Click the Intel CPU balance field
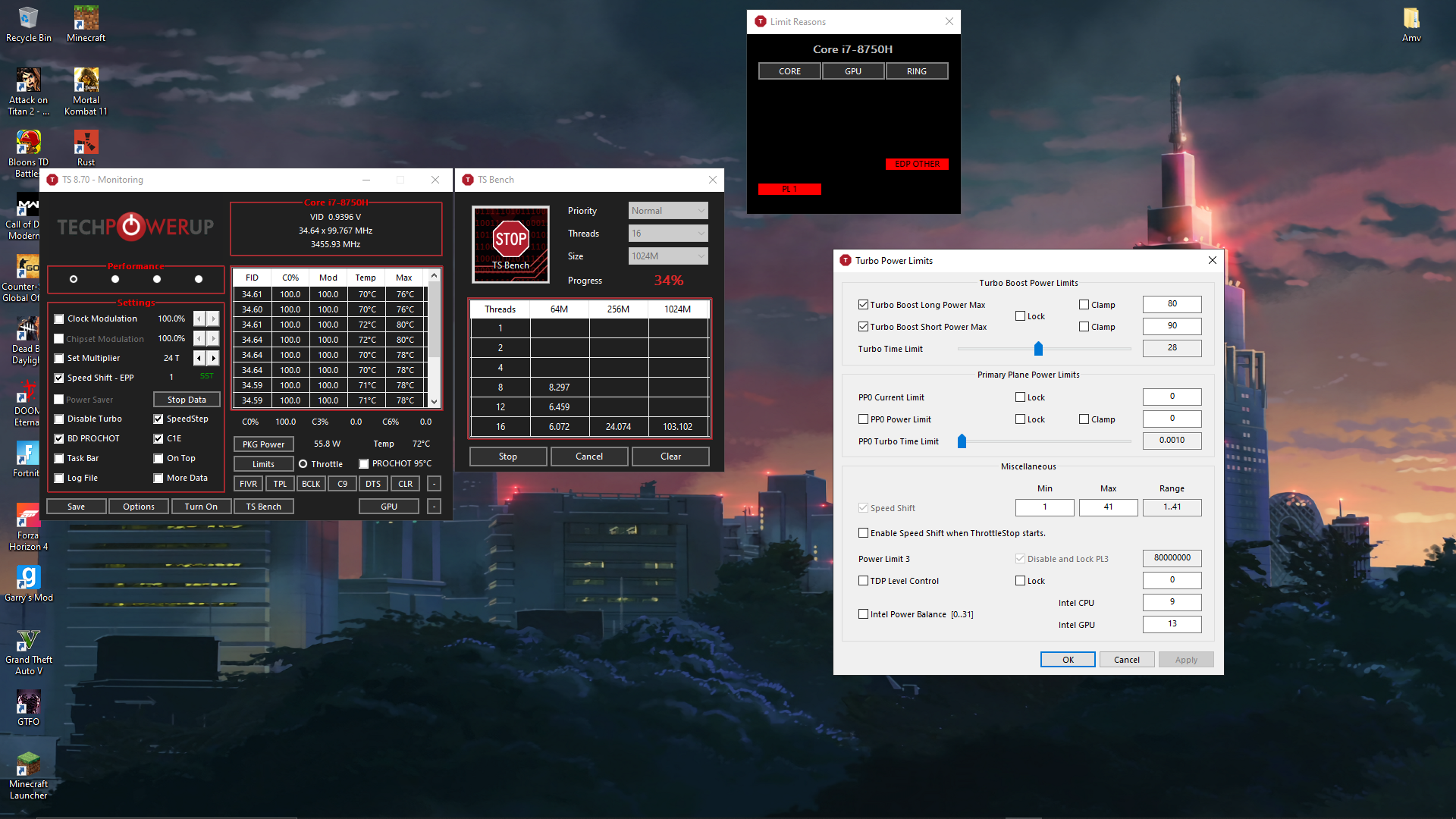This screenshot has width=1456, height=819. 1172,602
